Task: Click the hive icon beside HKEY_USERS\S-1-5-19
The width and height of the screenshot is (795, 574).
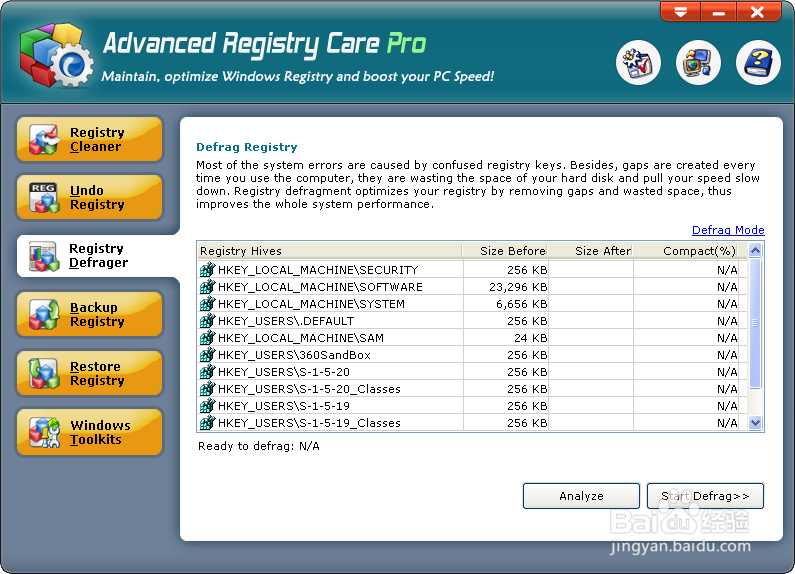Action: point(207,406)
